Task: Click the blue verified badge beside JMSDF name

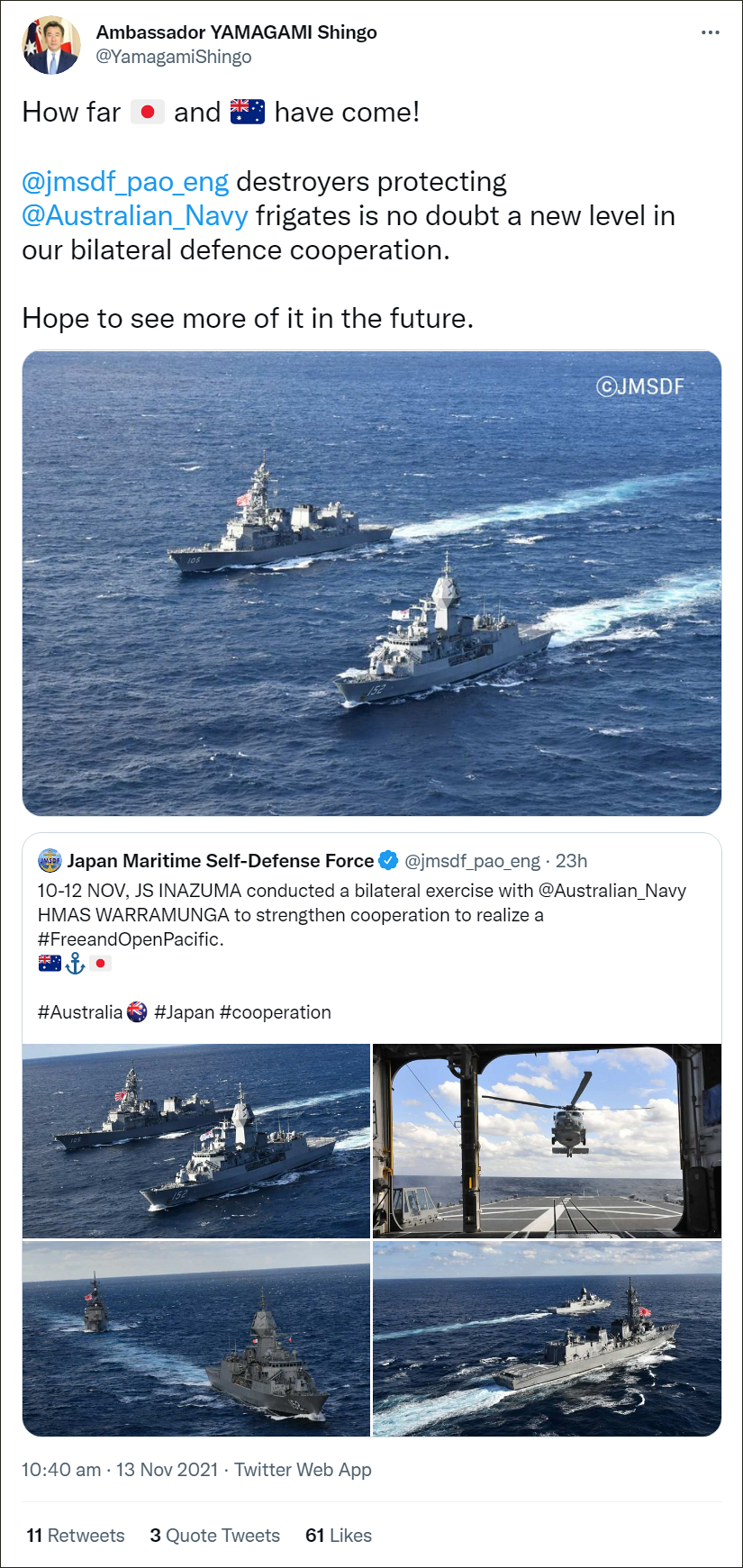Action: click(388, 860)
